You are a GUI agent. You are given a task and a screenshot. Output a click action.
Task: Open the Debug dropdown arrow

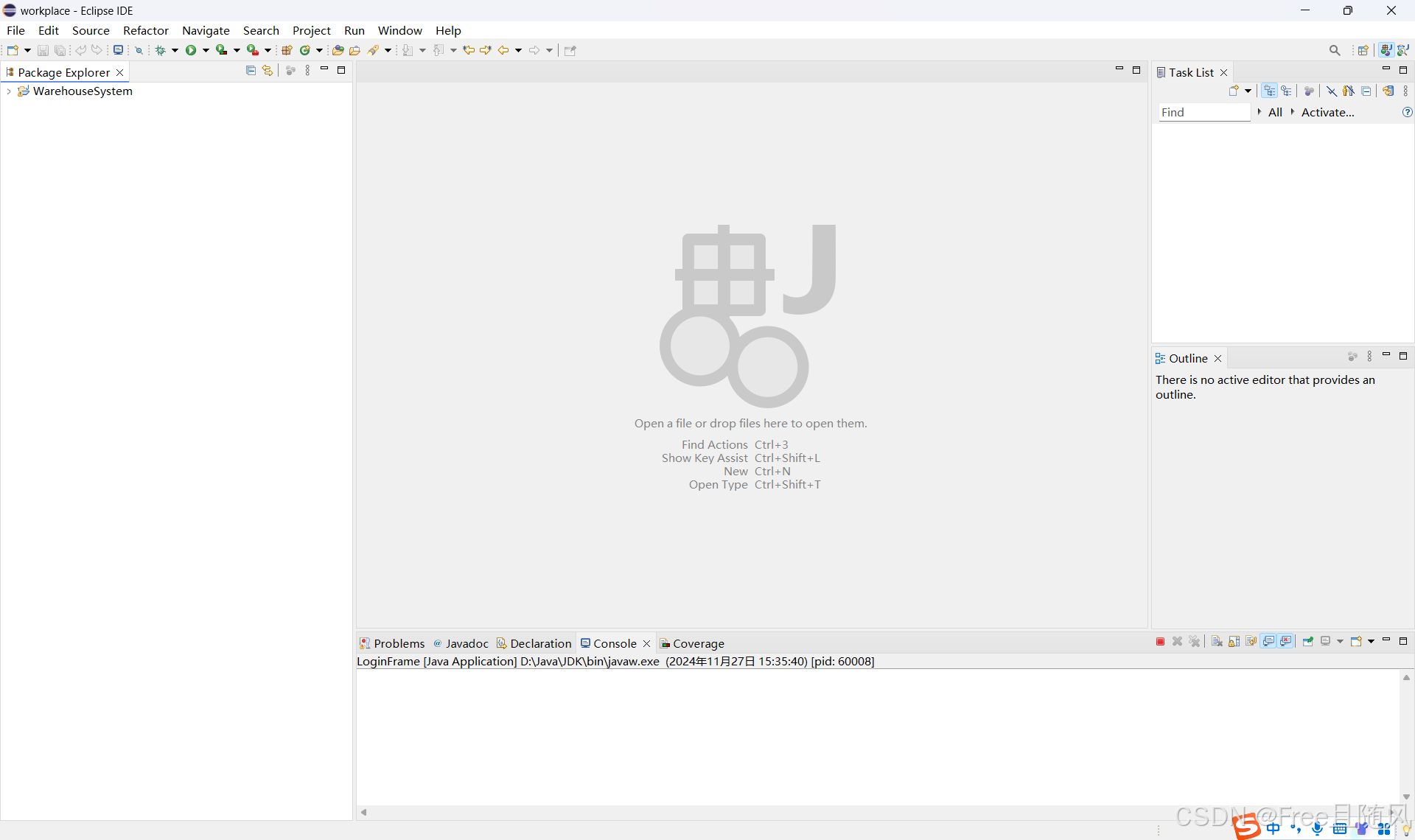pyautogui.click(x=175, y=50)
